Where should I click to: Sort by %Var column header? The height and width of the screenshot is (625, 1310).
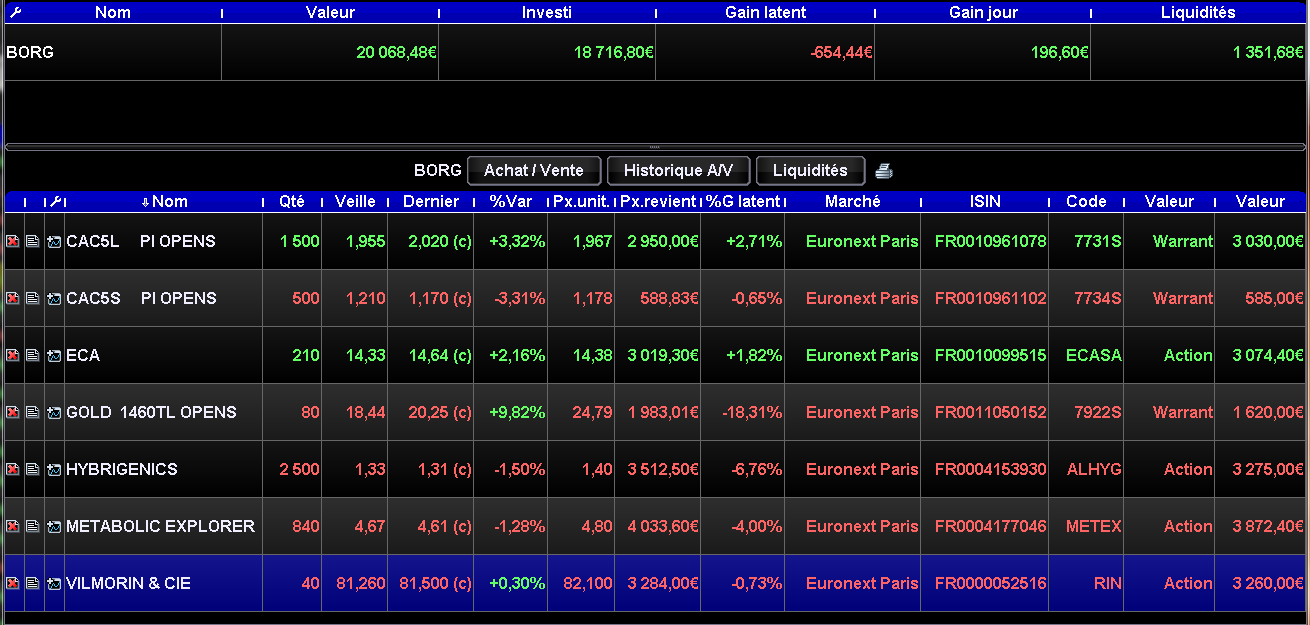[x=511, y=202]
